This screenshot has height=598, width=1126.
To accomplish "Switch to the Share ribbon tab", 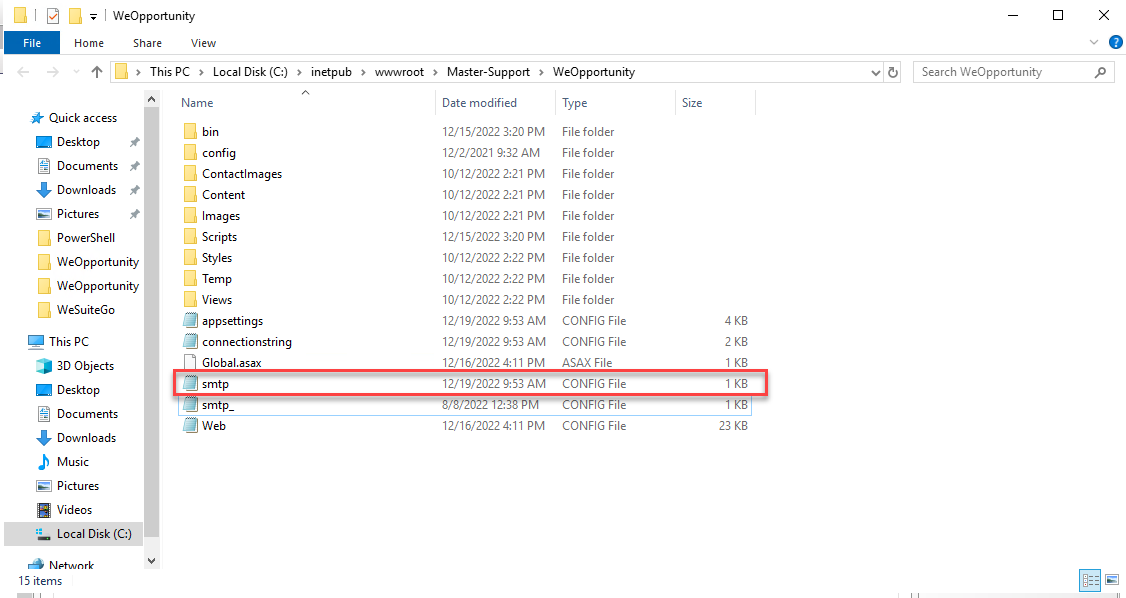I will [147, 43].
